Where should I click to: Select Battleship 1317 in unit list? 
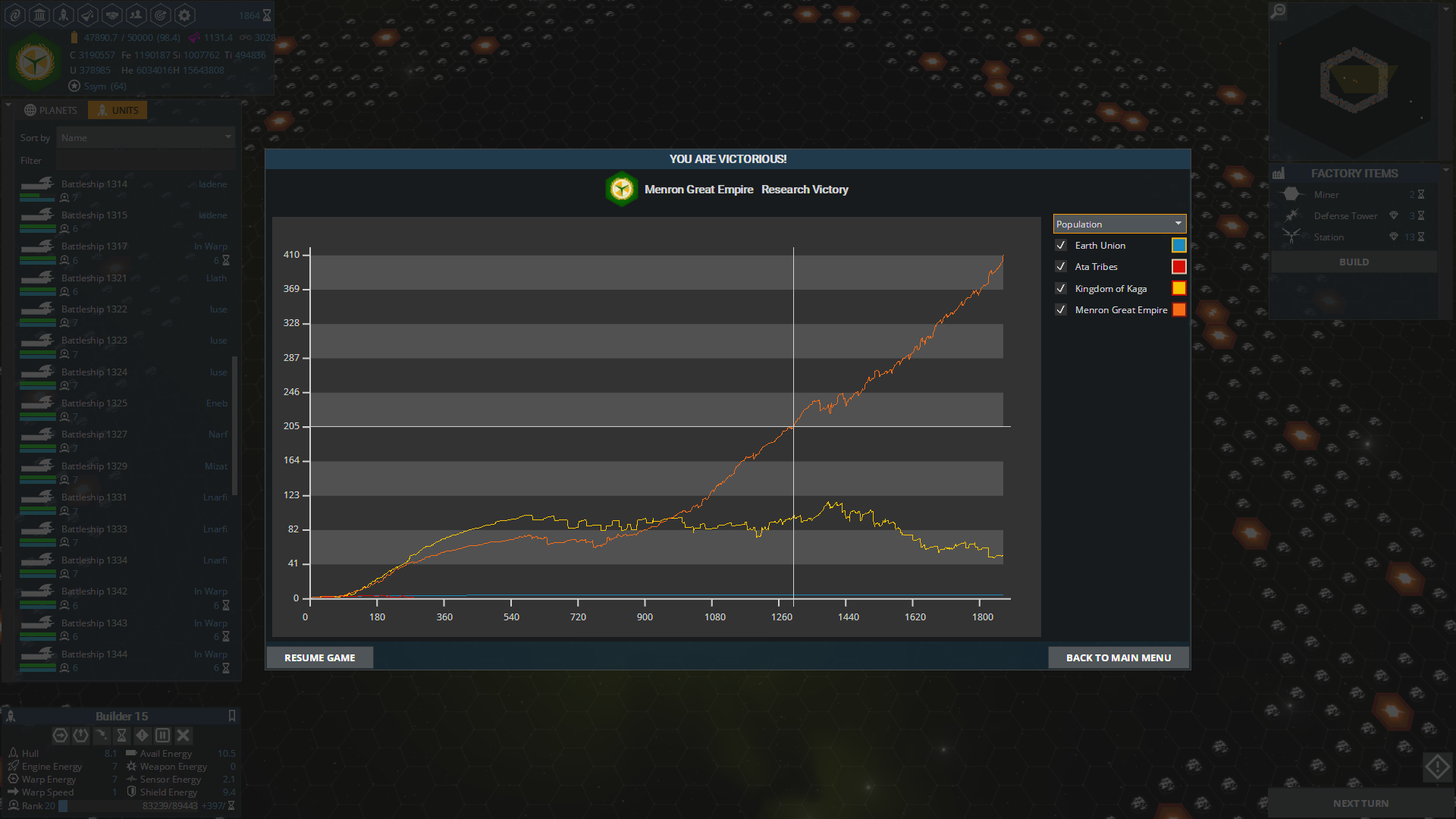click(125, 253)
